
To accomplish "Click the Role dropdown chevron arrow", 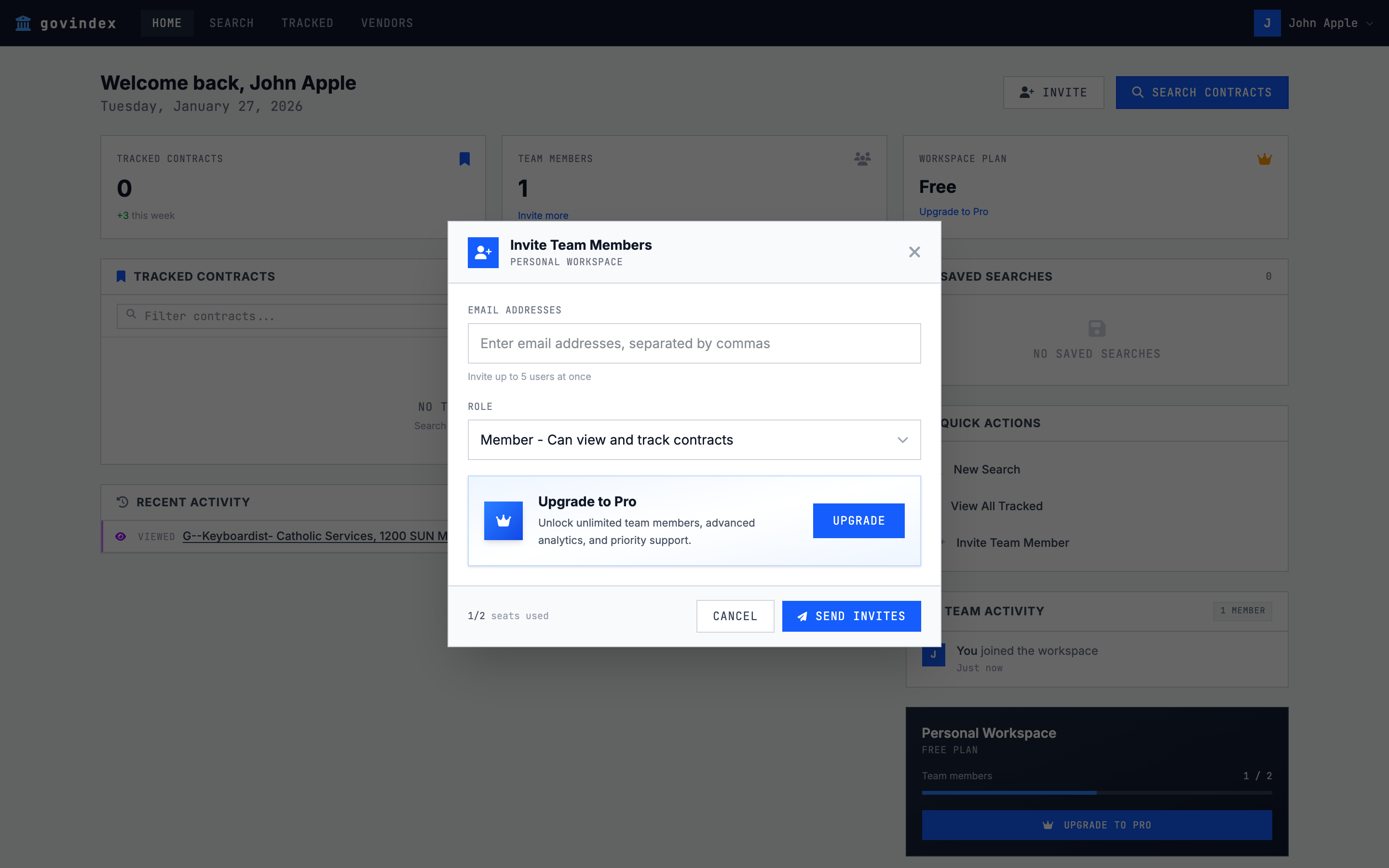I will point(902,440).
